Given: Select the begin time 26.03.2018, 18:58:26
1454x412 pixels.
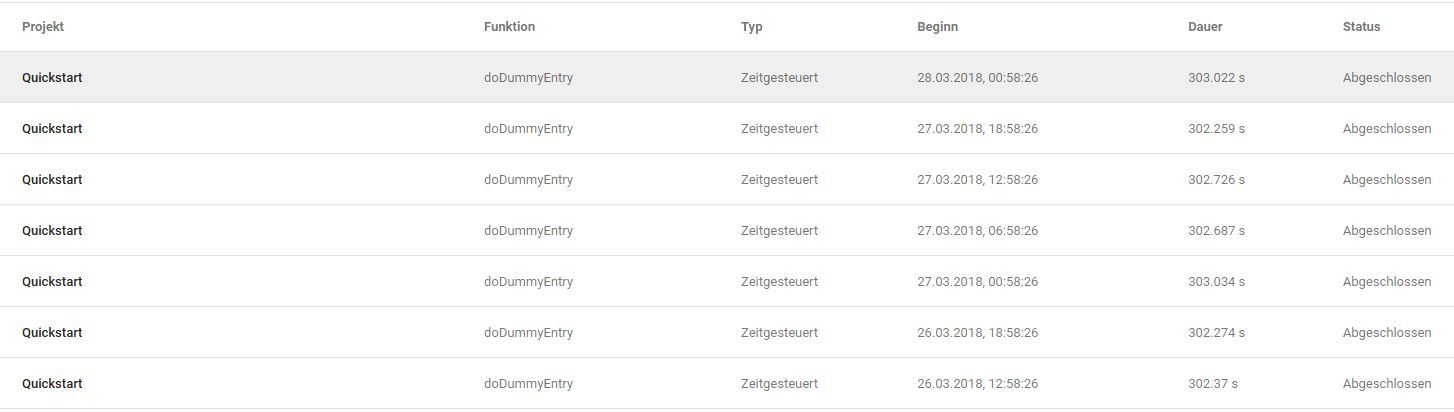Looking at the screenshot, I should 977,333.
